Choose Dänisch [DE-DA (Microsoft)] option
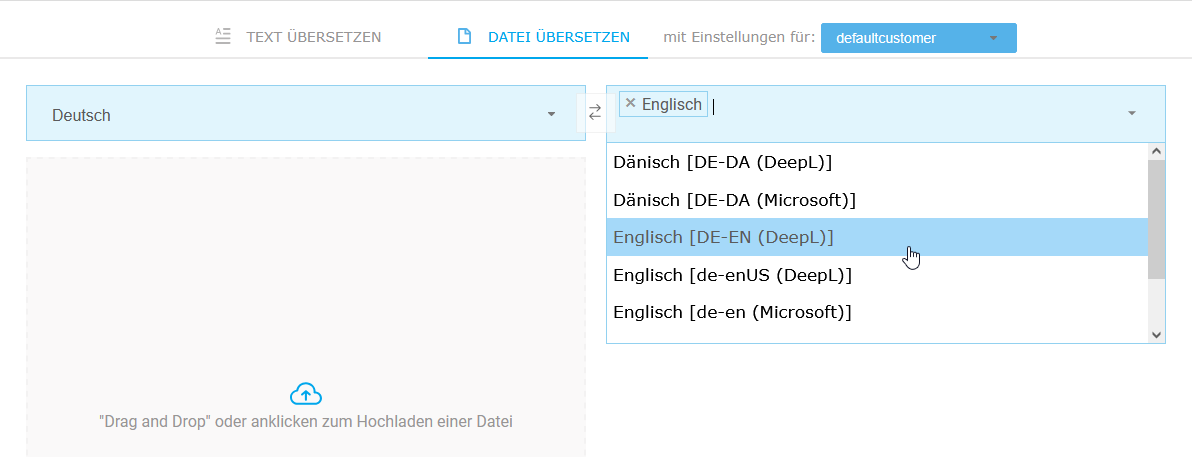This screenshot has width=1192, height=457. point(735,200)
